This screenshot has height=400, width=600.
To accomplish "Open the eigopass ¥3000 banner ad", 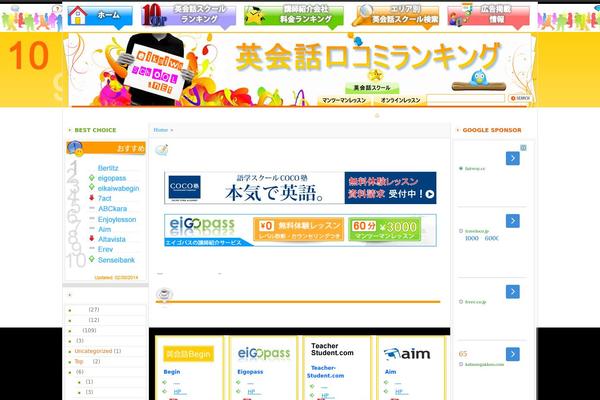I will pyautogui.click(x=300, y=230).
